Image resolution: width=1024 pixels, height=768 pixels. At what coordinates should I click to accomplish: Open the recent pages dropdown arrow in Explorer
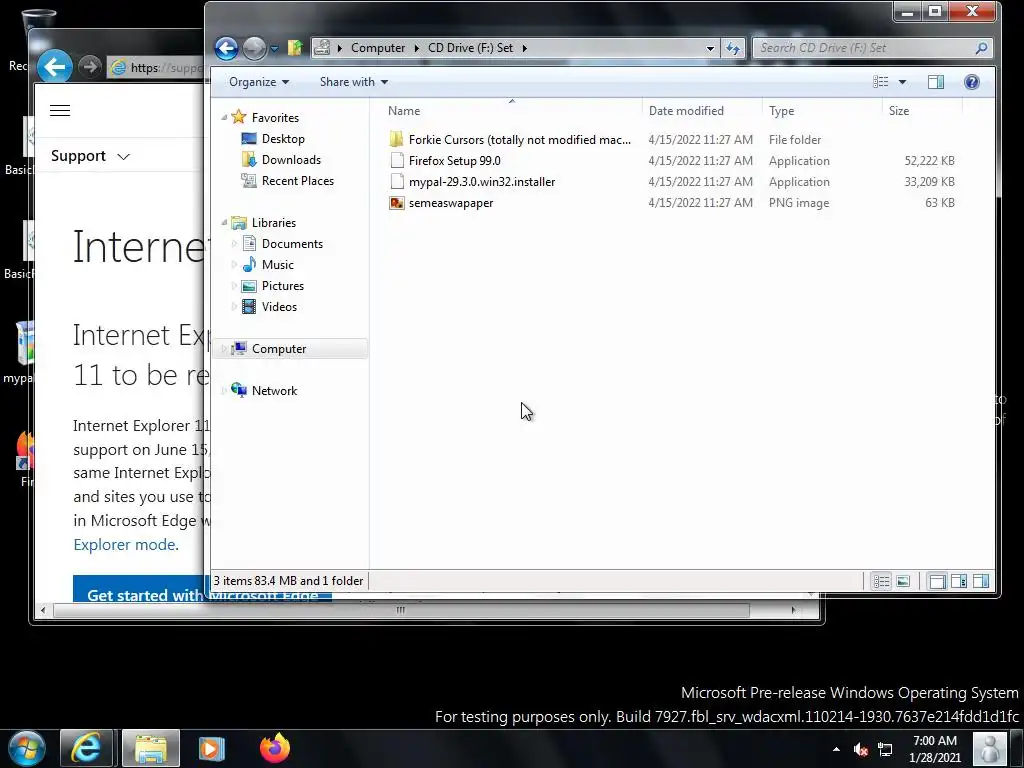tap(274, 48)
